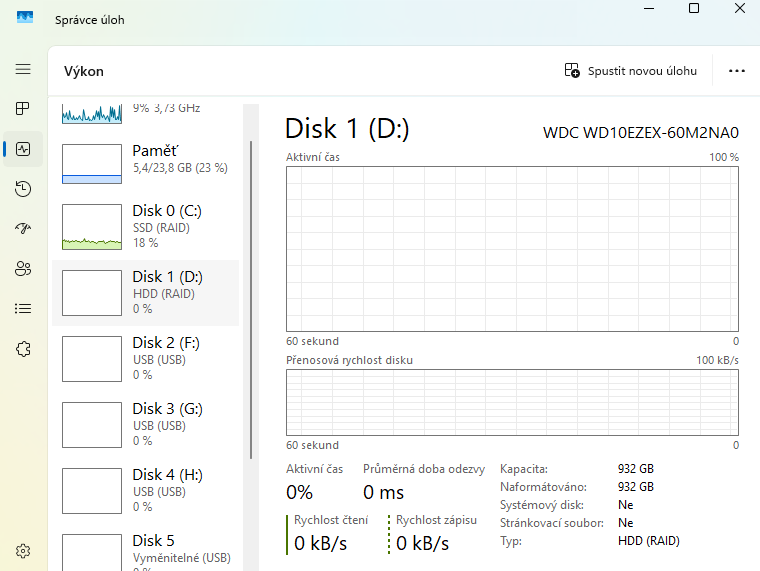Open Task Manager settings gear
The height and width of the screenshot is (571, 760).
pyautogui.click(x=23, y=551)
